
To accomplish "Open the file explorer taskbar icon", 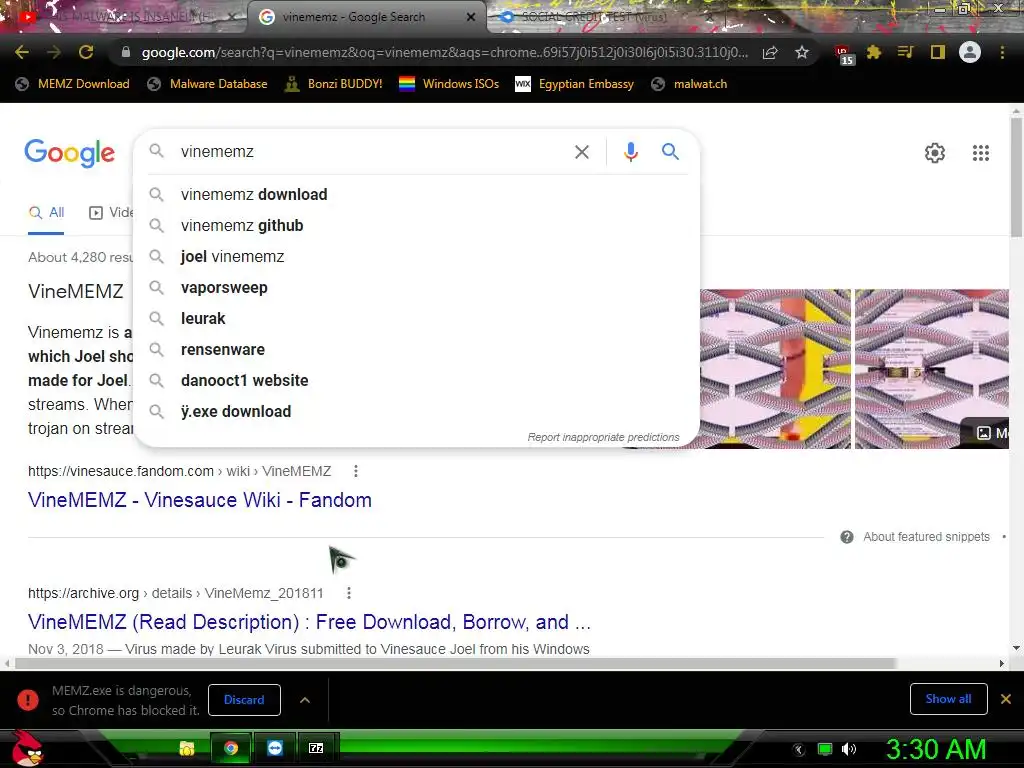I will [x=187, y=748].
